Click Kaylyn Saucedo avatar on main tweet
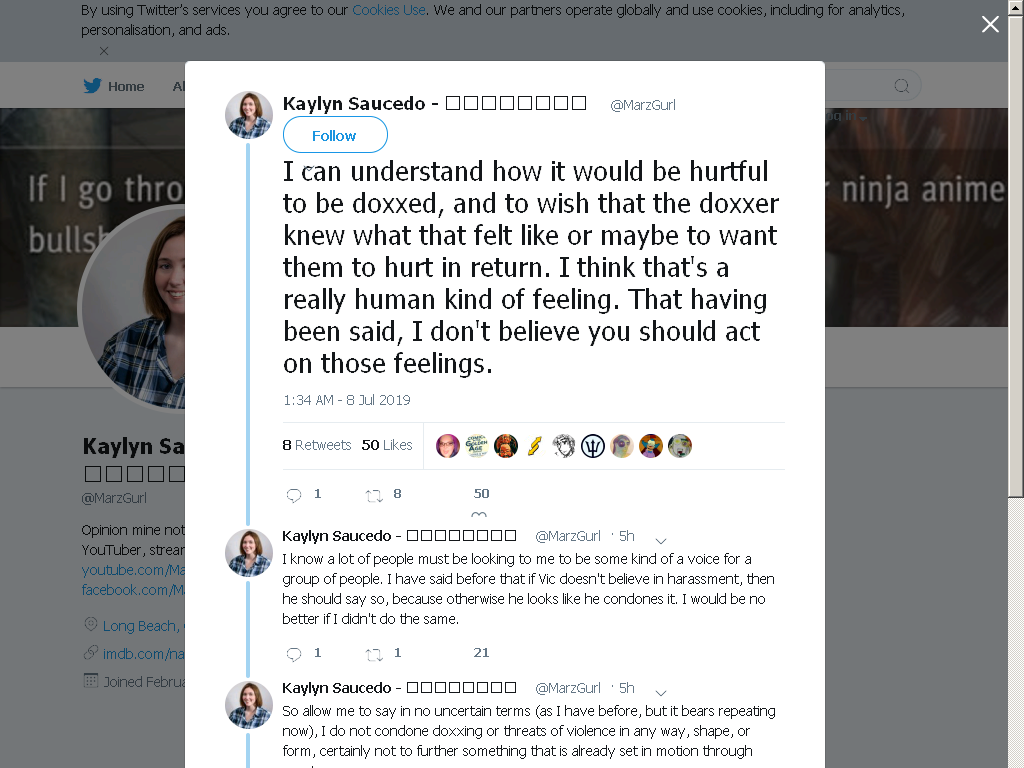The width and height of the screenshot is (1024, 768). click(x=249, y=115)
